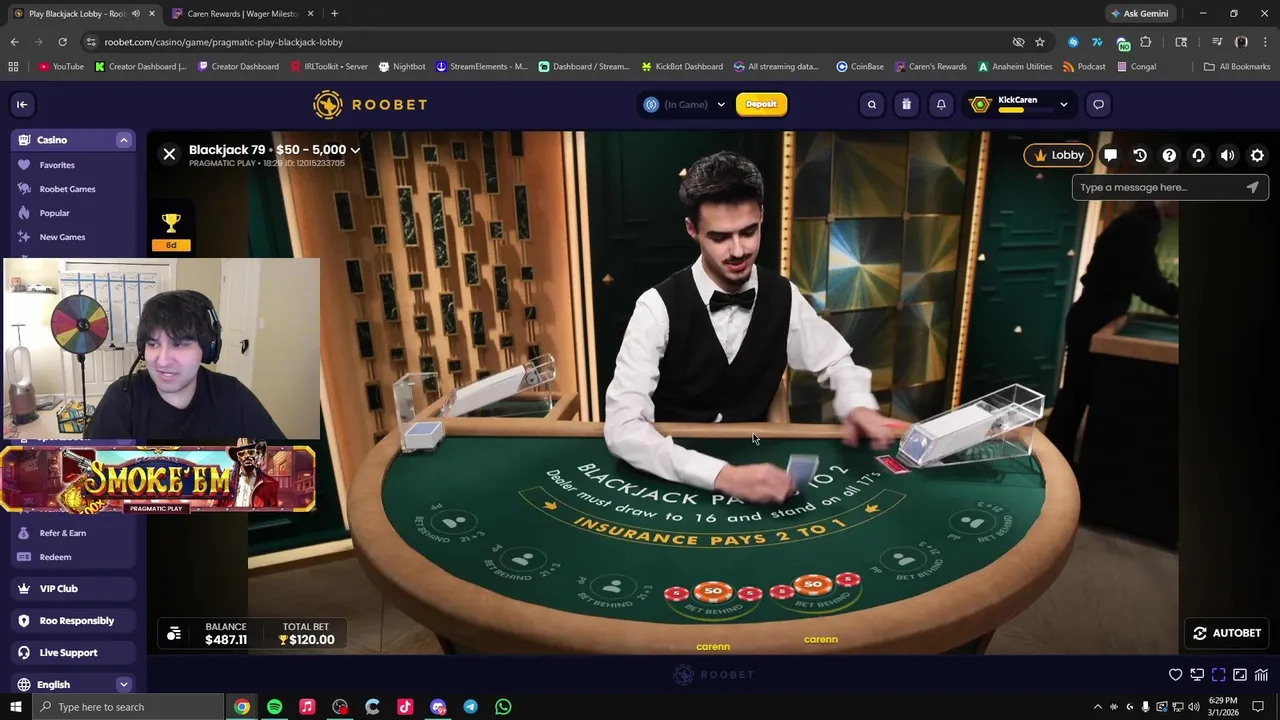1280x720 pixels.
Task: Open the YouTube bookmark
Action: pos(61,67)
